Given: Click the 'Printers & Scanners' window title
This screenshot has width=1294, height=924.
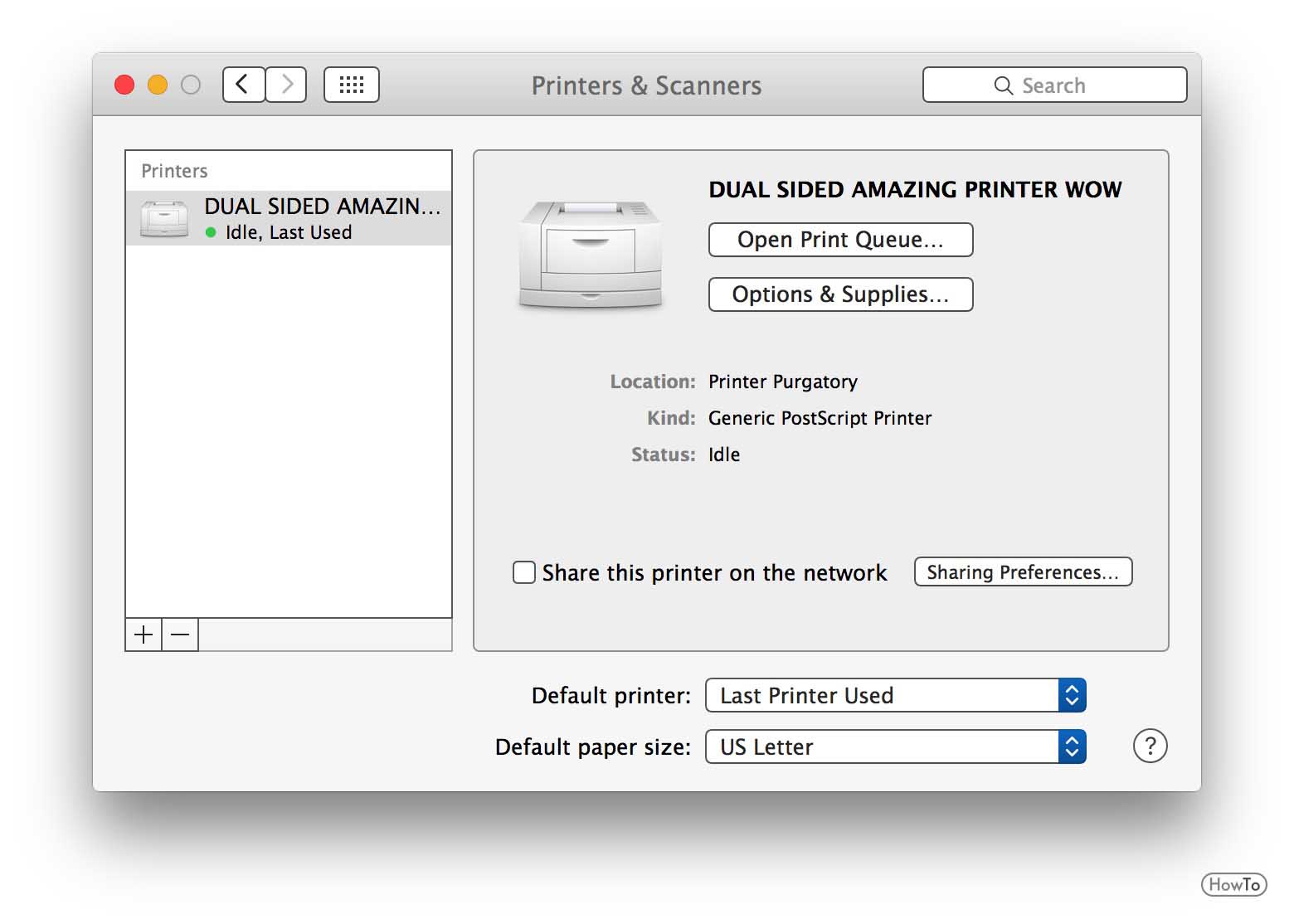Looking at the screenshot, I should coord(646,85).
